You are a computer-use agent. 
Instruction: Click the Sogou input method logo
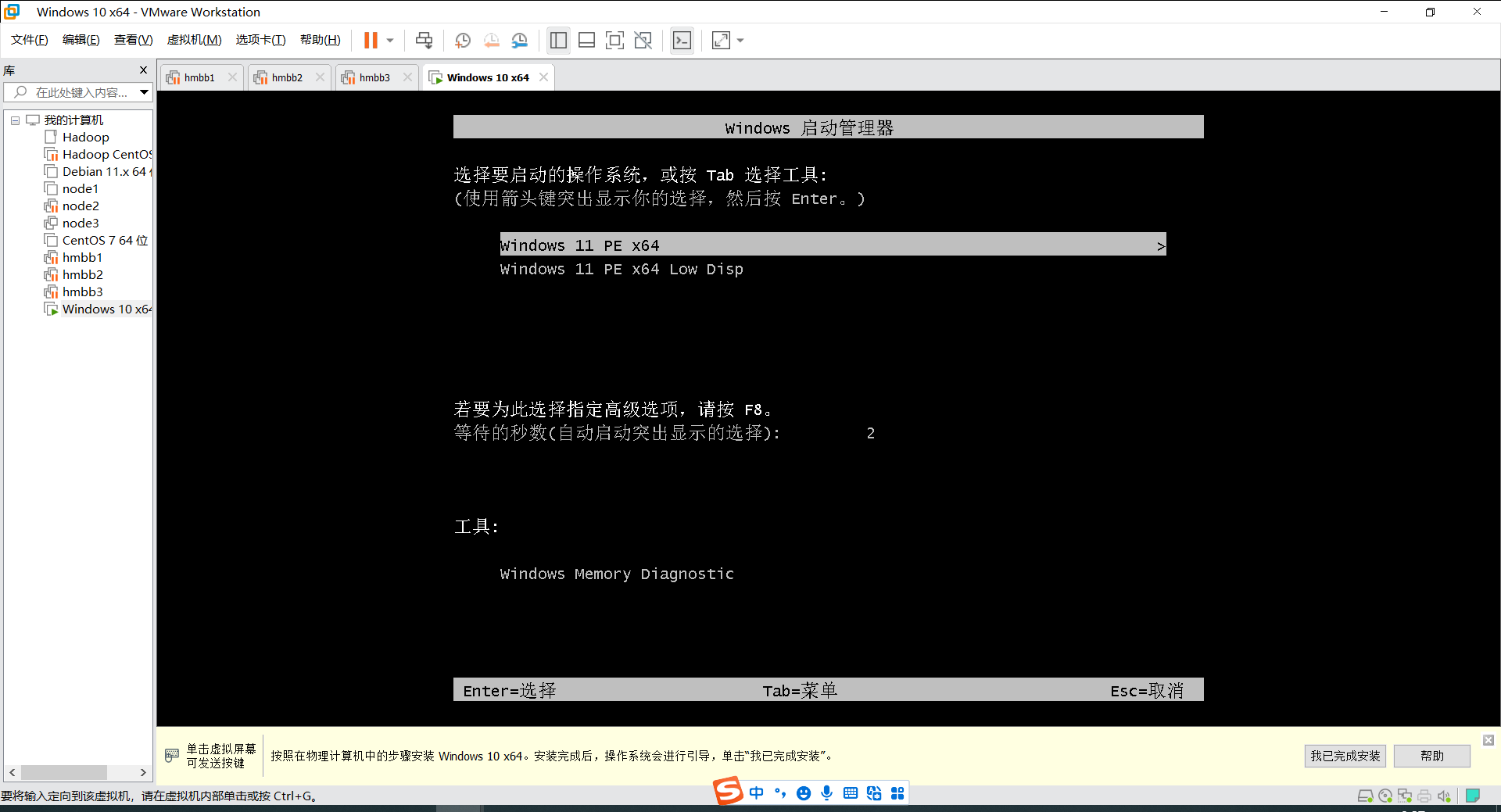[728, 791]
